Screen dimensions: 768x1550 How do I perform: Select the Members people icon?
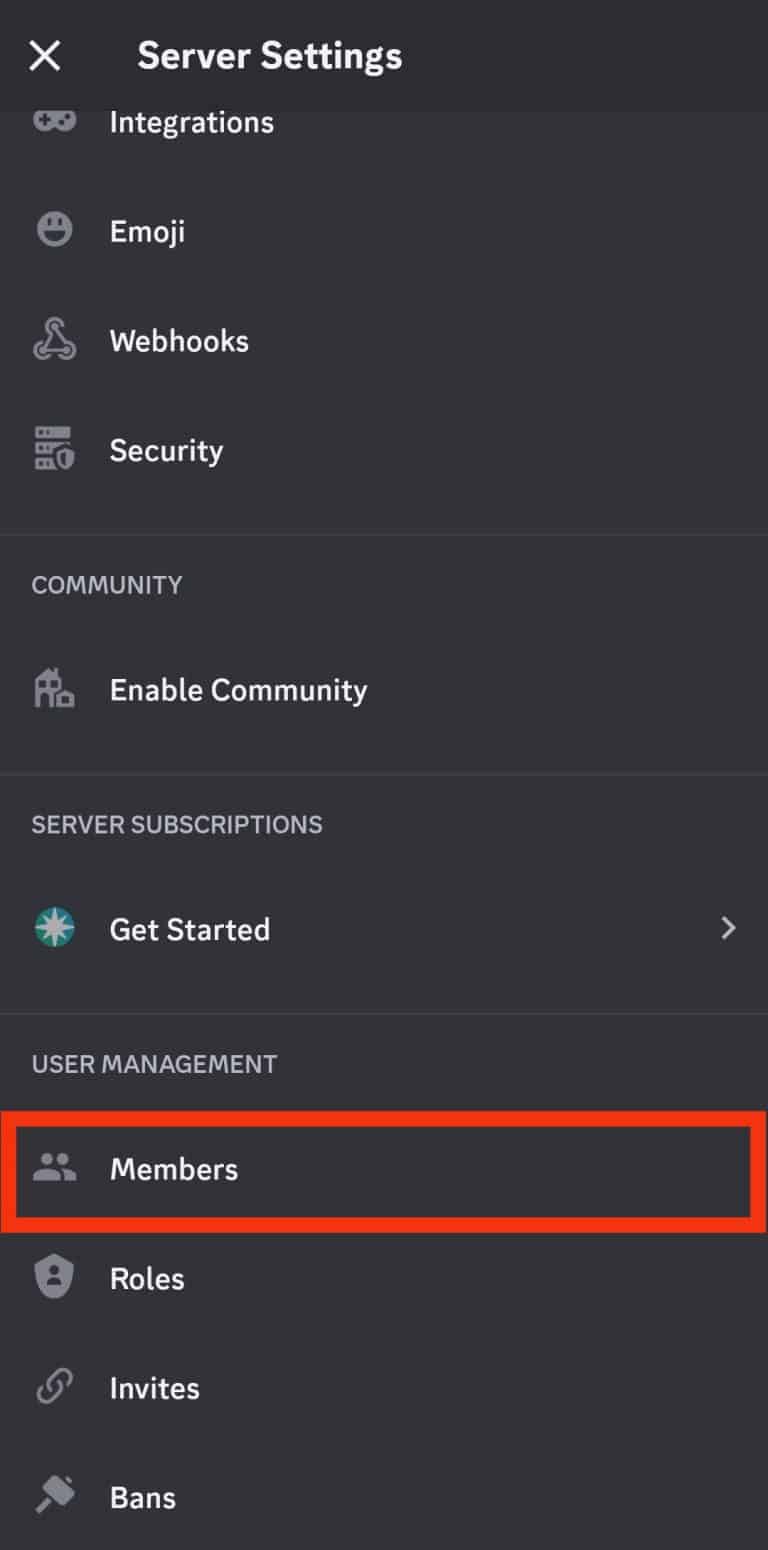55,1168
